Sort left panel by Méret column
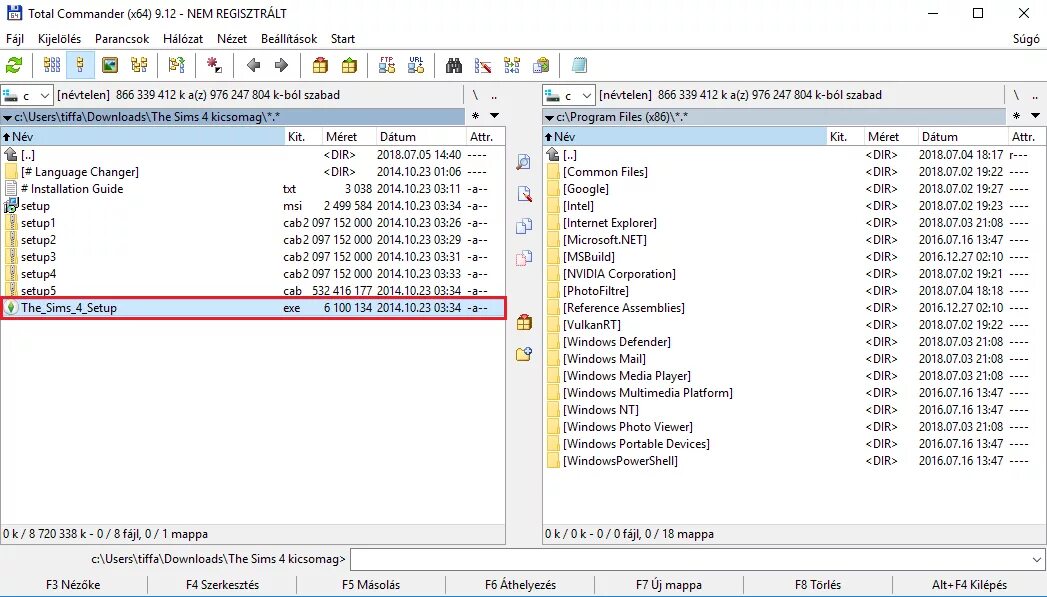 click(x=348, y=136)
